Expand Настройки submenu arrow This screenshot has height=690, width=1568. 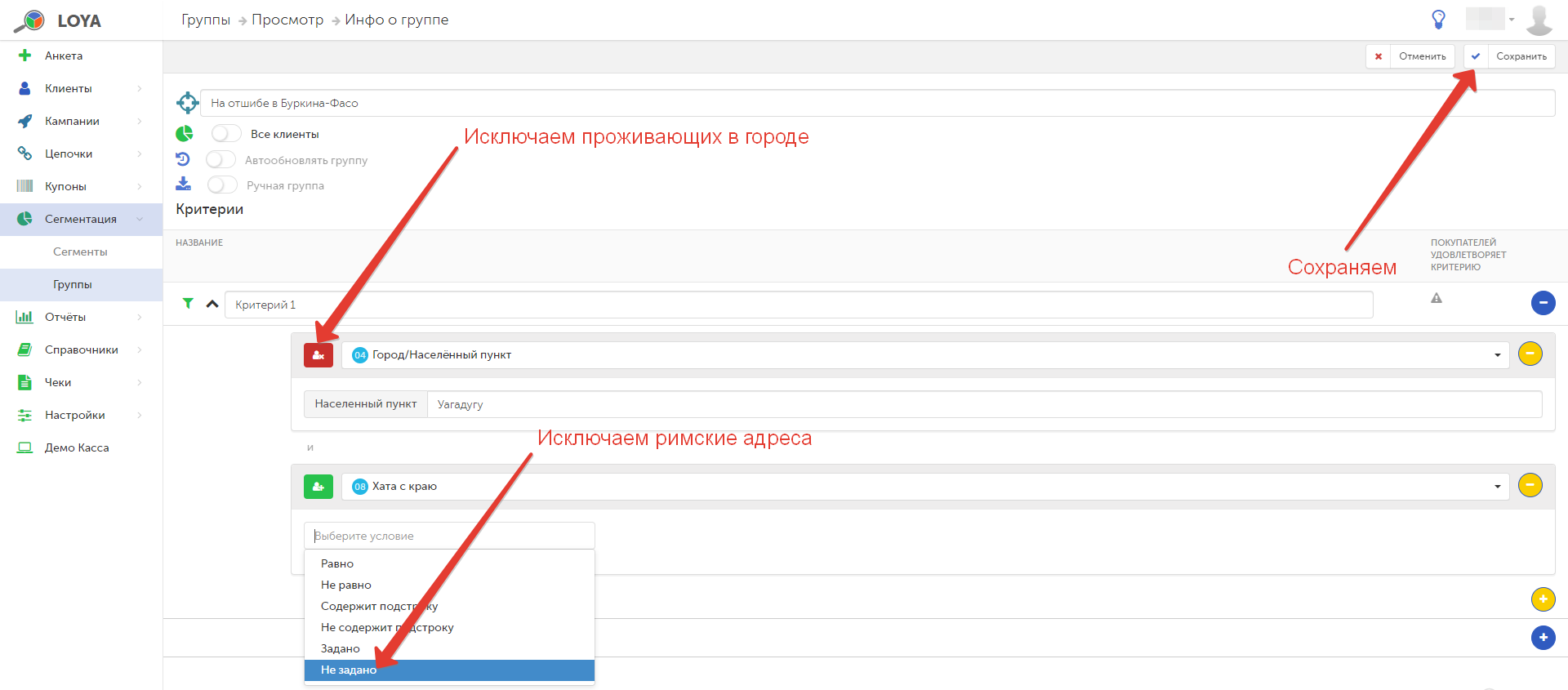click(140, 415)
